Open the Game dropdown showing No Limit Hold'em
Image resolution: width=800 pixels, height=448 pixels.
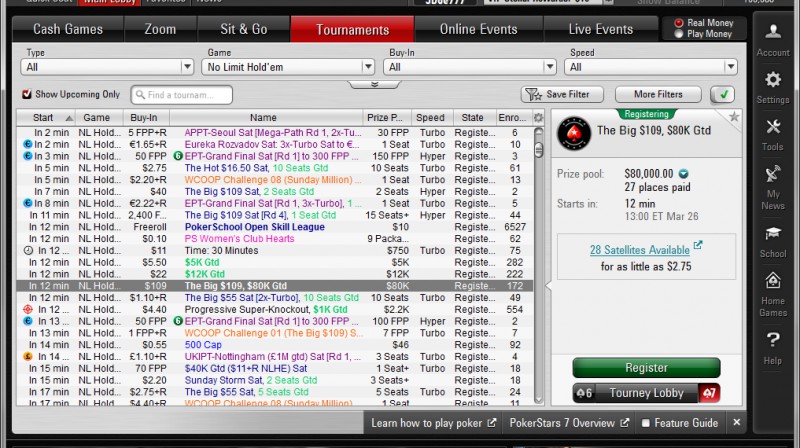pyautogui.click(x=288, y=67)
